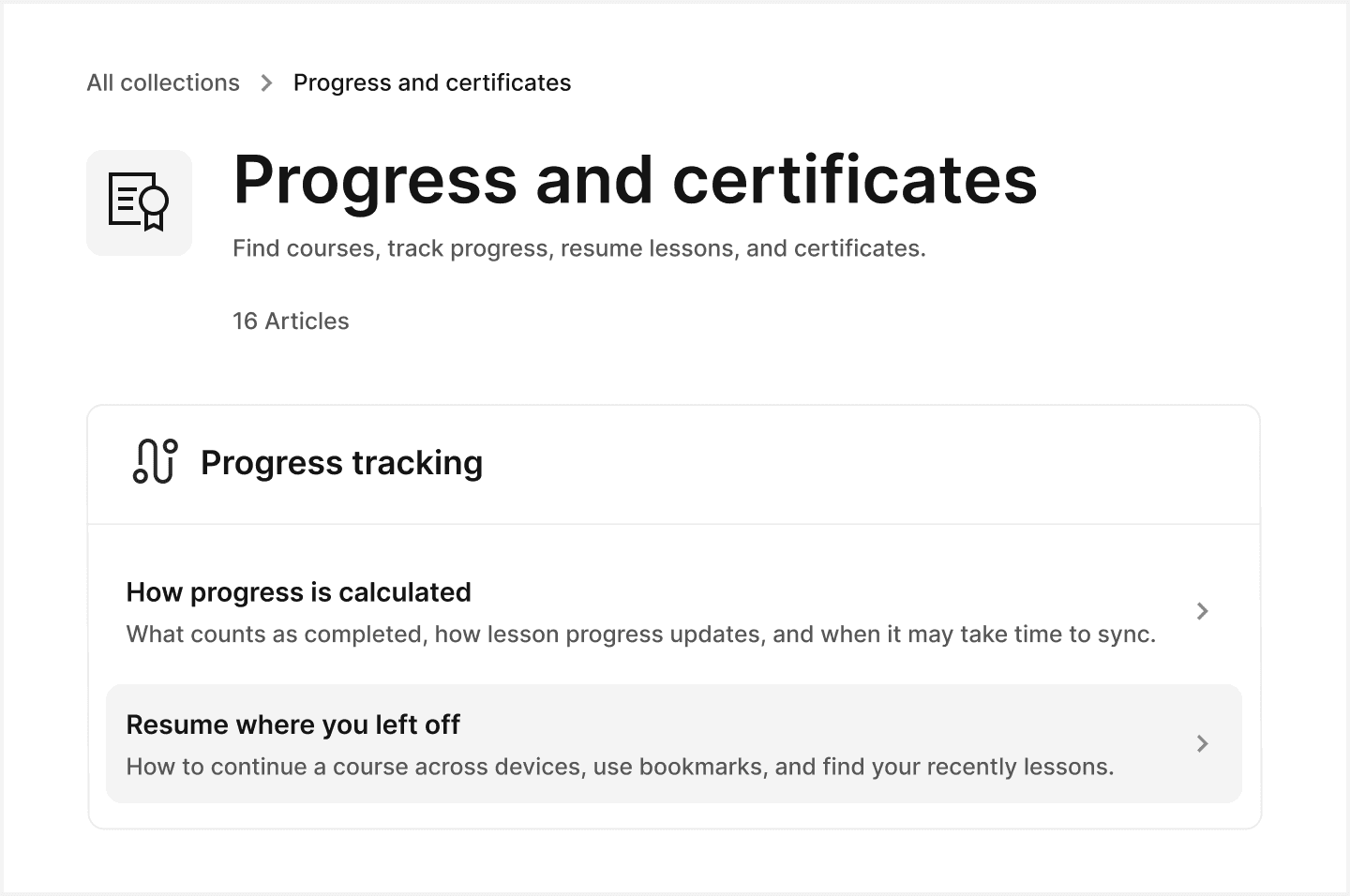The width and height of the screenshot is (1350, 896).
Task: Open Resume where you left off via its chevron
Action: (1203, 743)
